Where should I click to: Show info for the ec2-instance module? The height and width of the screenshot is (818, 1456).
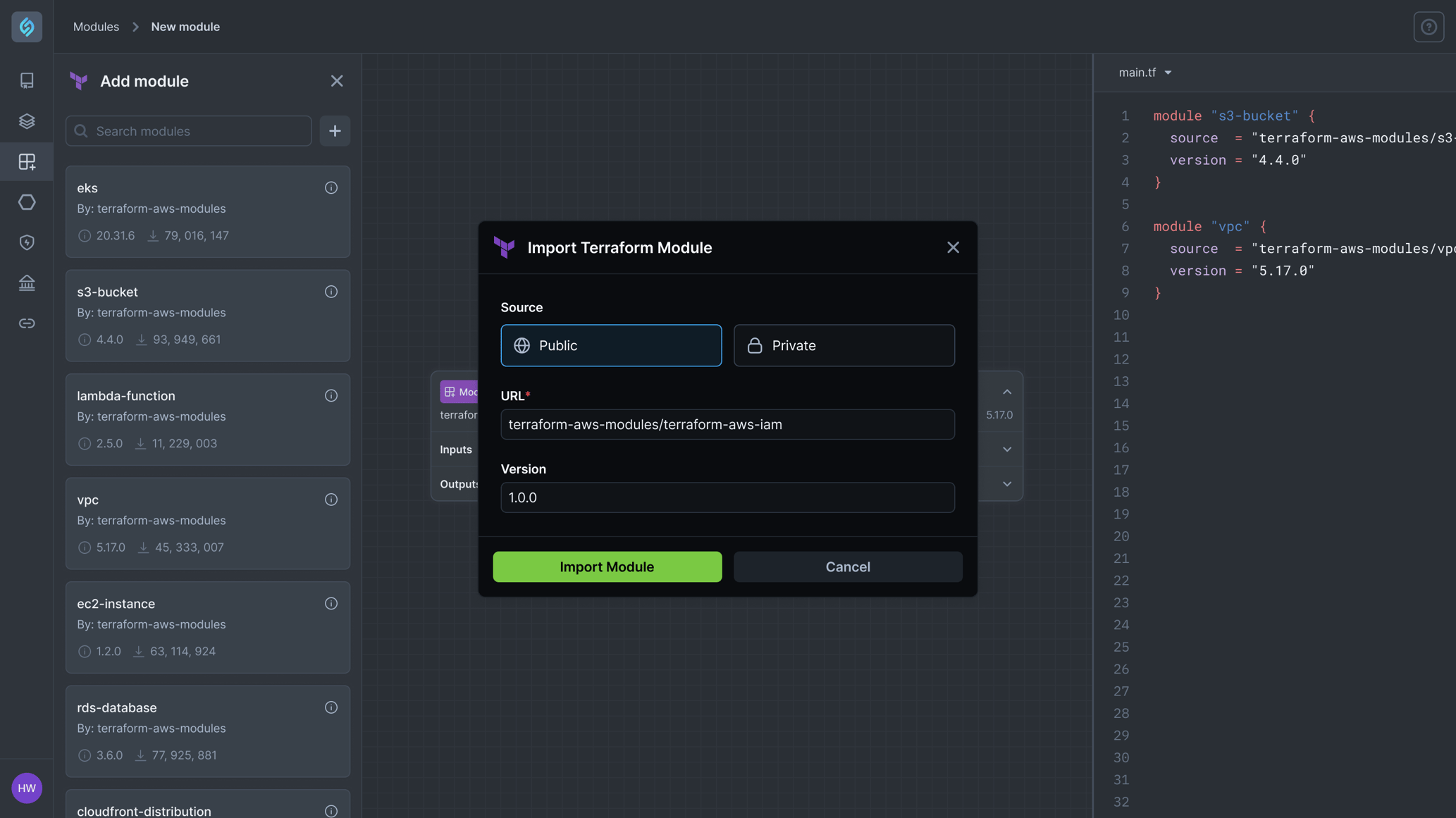pos(331,604)
